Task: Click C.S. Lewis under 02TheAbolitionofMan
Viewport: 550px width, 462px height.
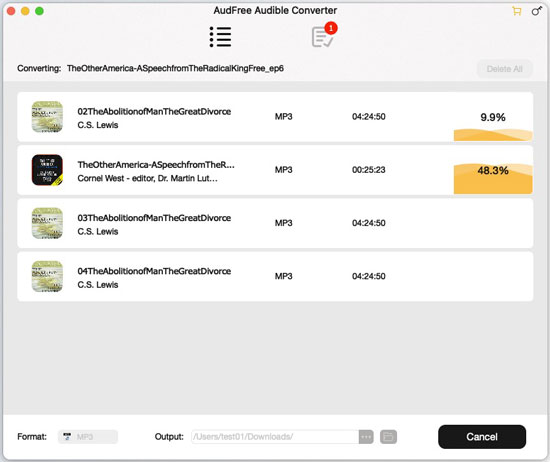Action: click(98, 125)
